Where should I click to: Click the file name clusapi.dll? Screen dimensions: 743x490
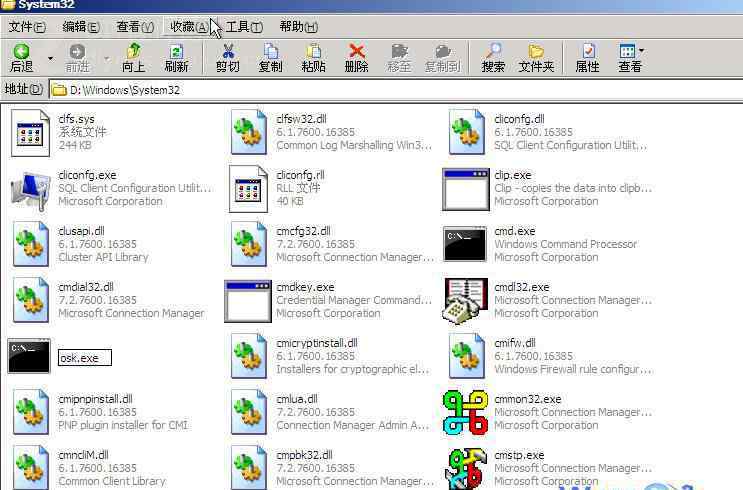pos(81,231)
